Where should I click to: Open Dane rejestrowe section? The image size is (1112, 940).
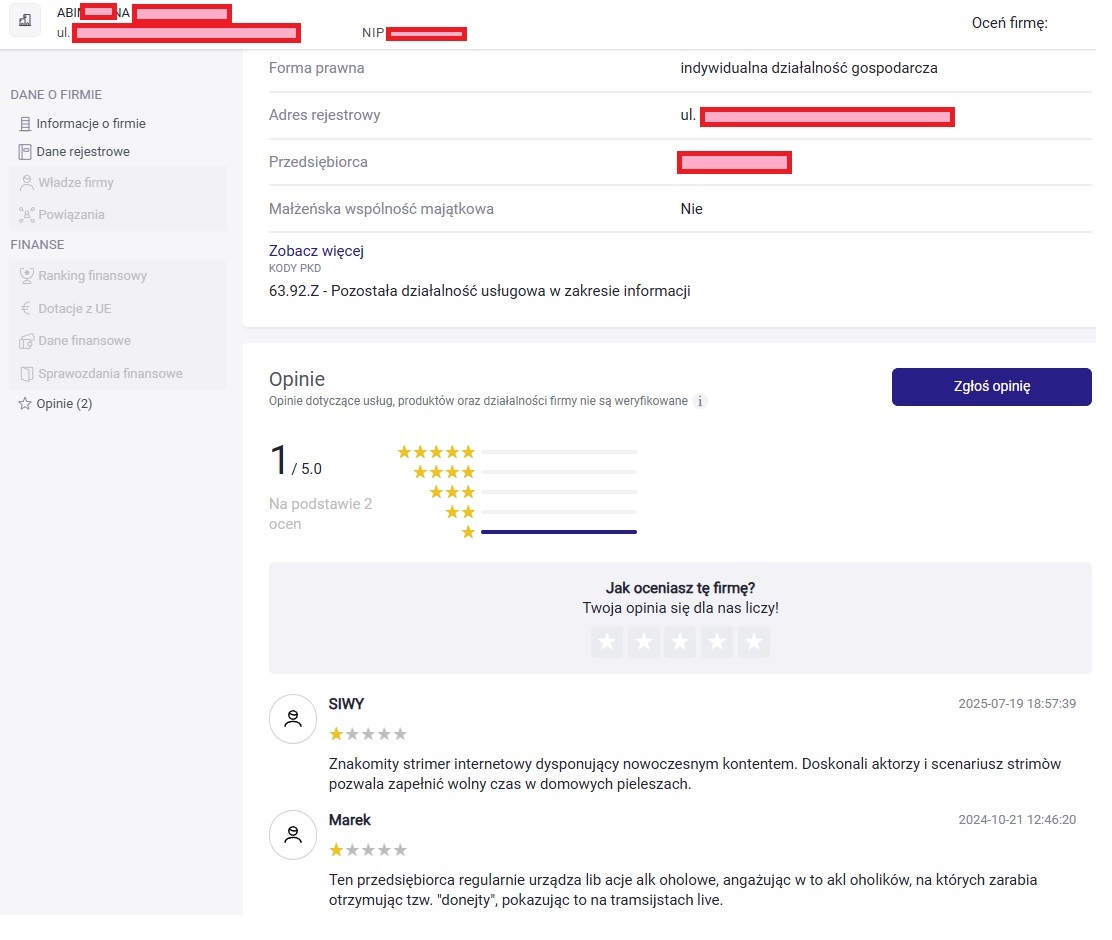(x=83, y=152)
